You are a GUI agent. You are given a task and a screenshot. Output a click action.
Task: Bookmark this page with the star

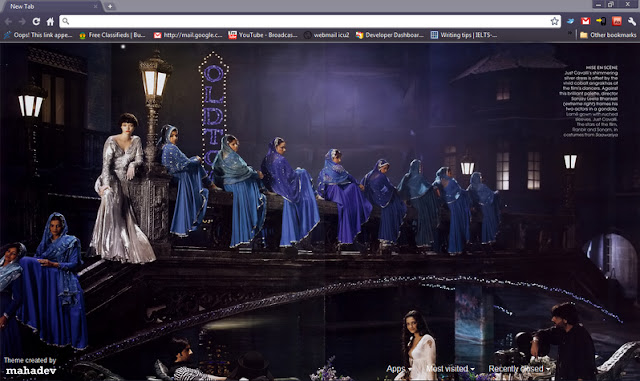click(x=554, y=21)
